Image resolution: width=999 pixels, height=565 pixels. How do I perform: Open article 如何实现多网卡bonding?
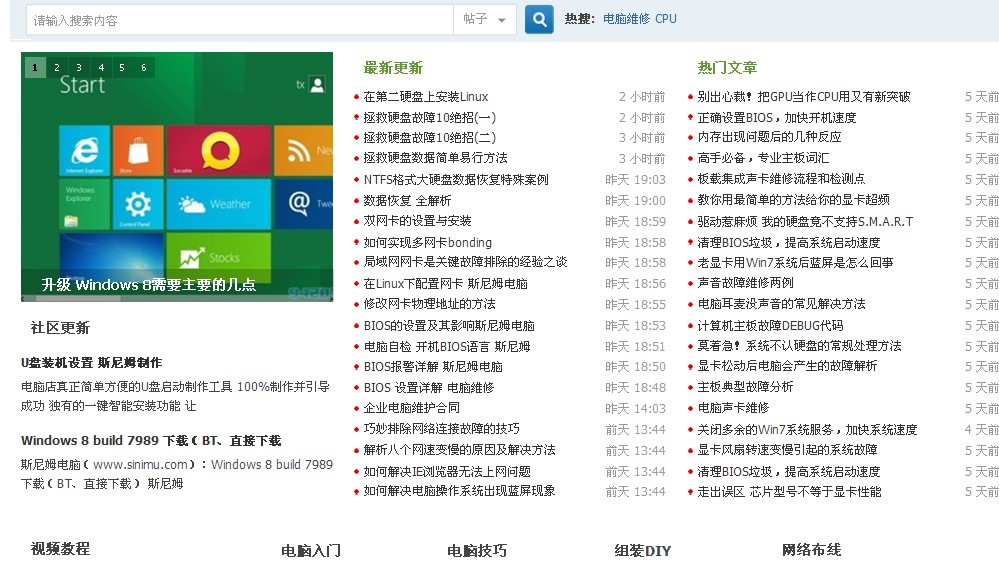[428, 242]
